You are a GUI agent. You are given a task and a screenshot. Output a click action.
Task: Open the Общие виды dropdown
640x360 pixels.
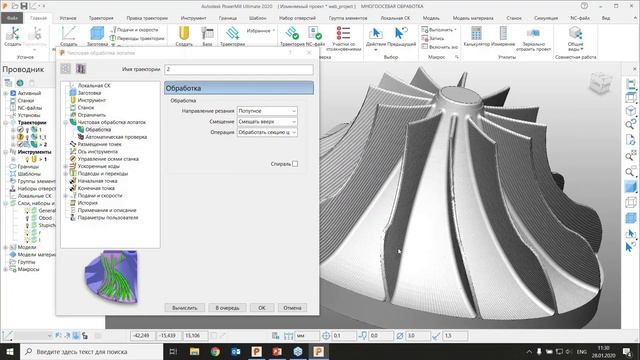point(576,38)
